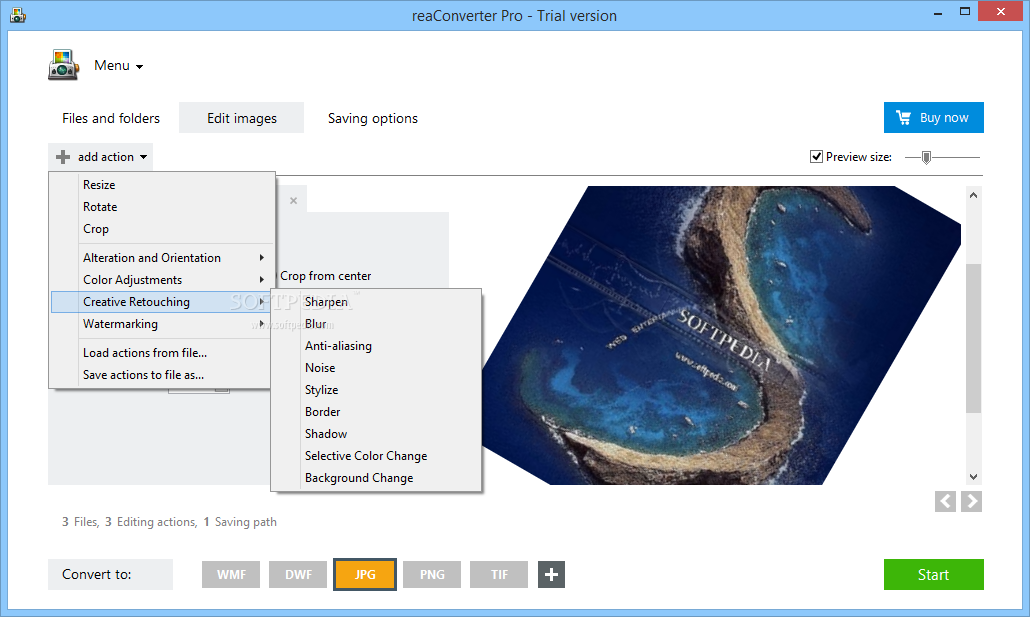The image size is (1030, 617).
Task: Close the action panel with X
Action: coord(294,200)
